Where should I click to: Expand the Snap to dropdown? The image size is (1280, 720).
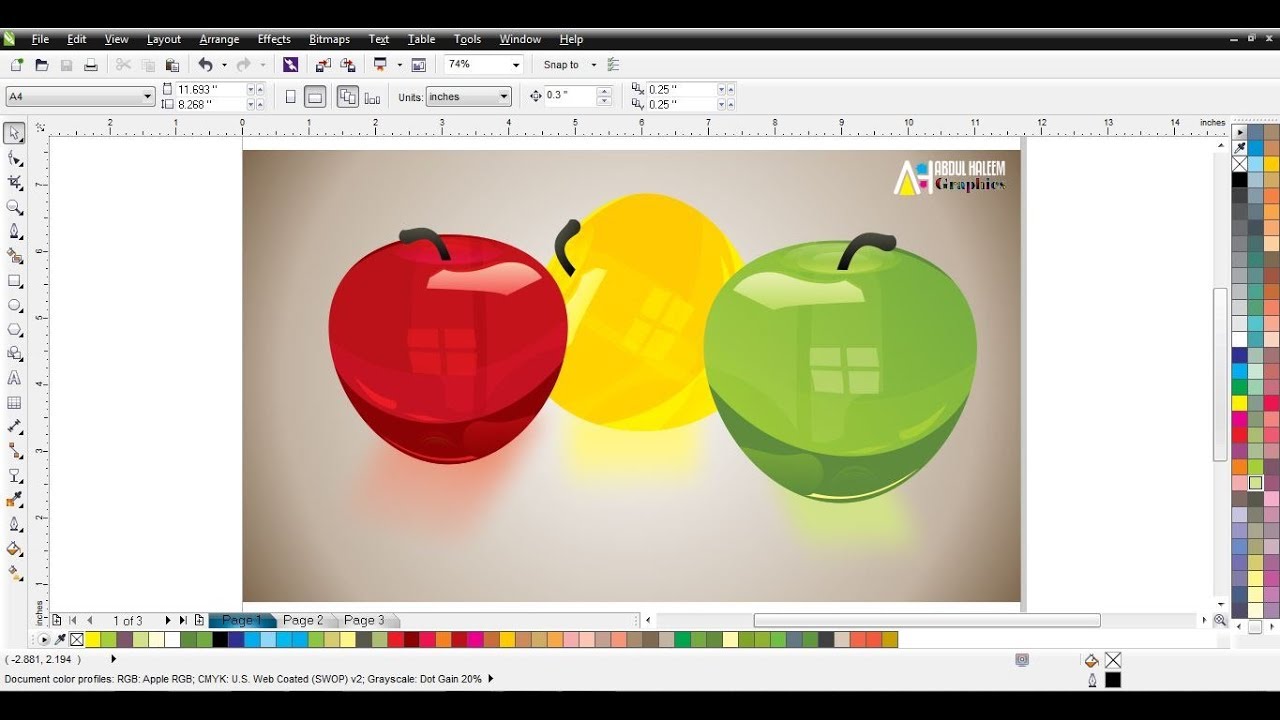593,65
